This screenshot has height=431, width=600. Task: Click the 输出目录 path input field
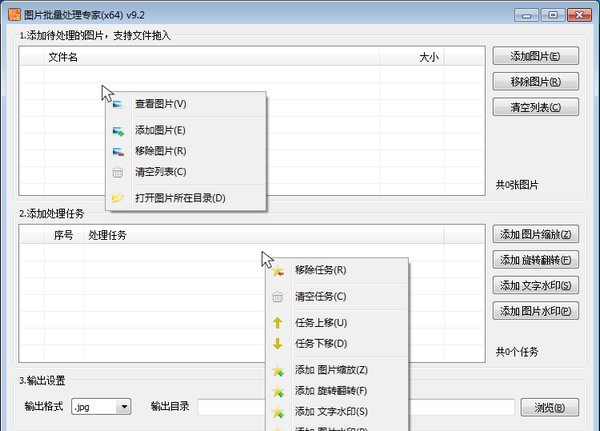[x=356, y=407]
